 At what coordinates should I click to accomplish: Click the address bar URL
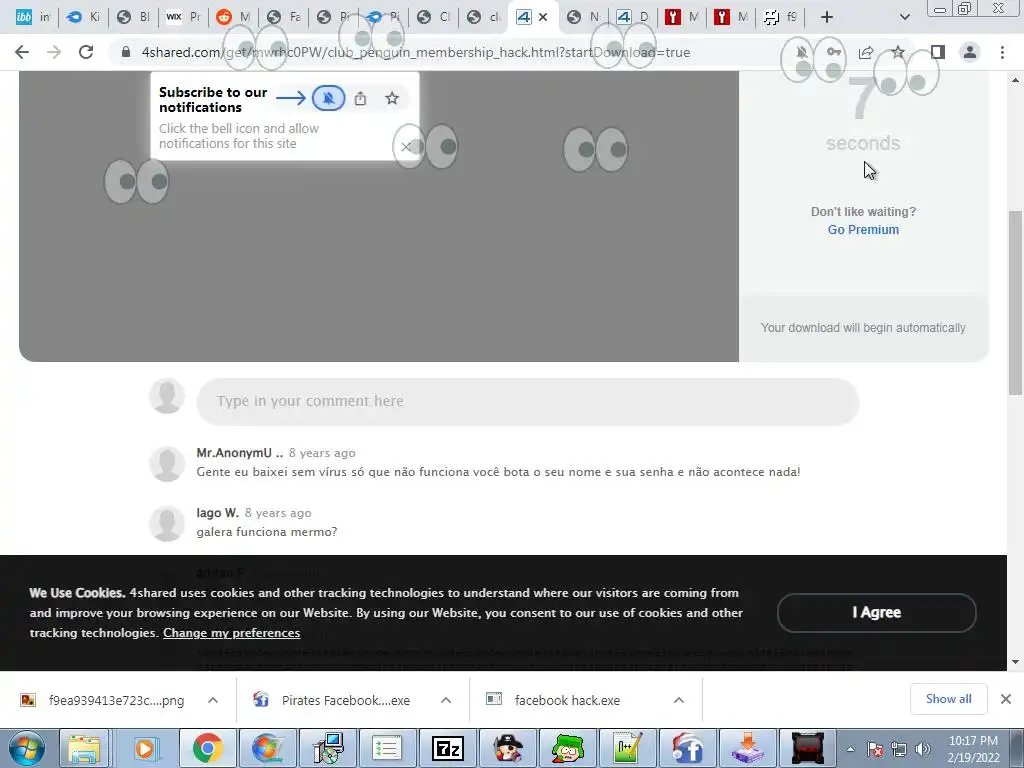[x=415, y=52]
